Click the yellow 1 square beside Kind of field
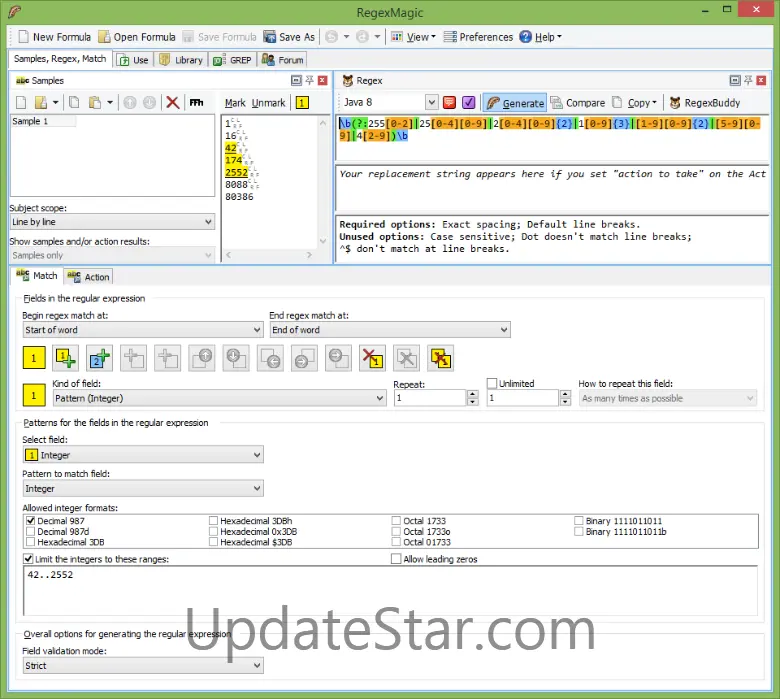 point(34,396)
